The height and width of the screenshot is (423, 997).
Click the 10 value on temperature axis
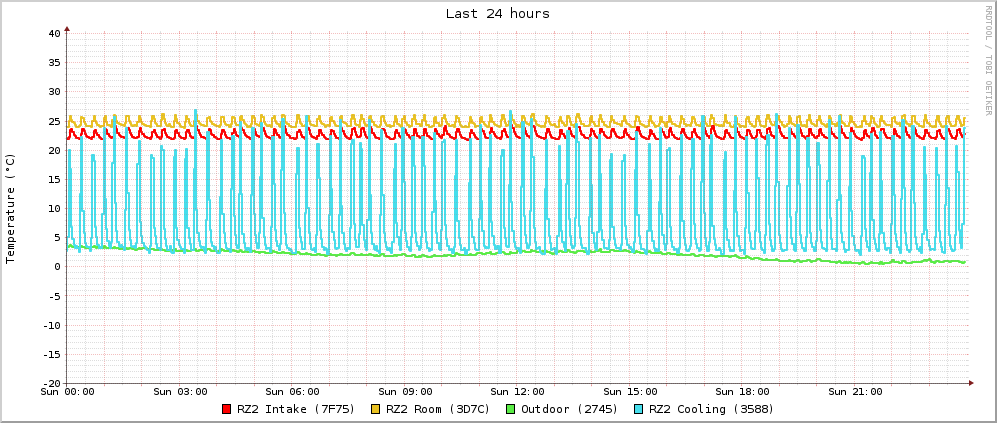[54, 208]
